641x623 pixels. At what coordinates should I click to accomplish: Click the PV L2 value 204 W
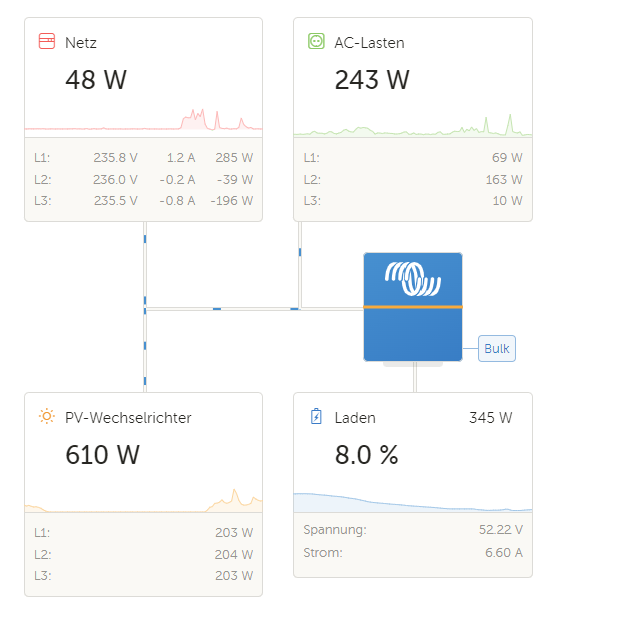tap(234, 554)
